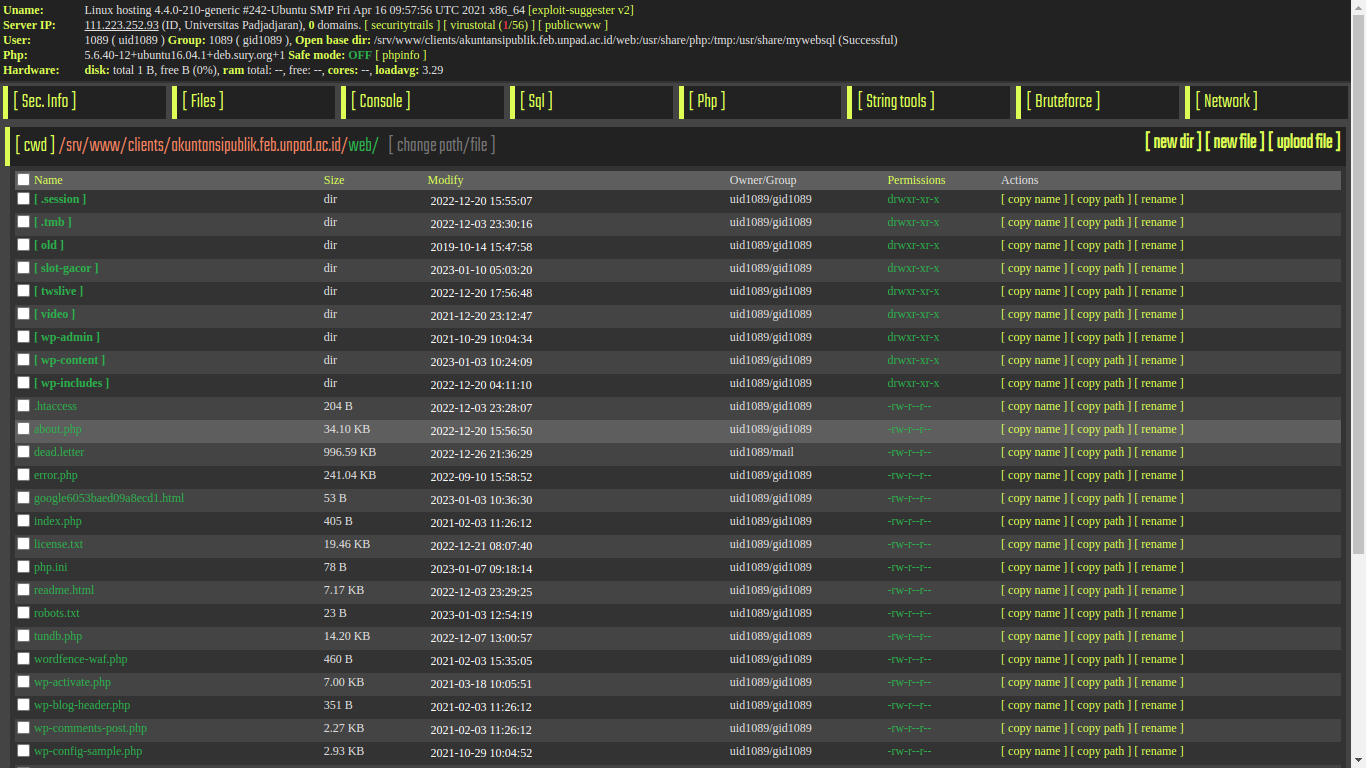The height and width of the screenshot is (768, 1366).
Task: Switch to the Files tab
Action: click(x=203, y=101)
